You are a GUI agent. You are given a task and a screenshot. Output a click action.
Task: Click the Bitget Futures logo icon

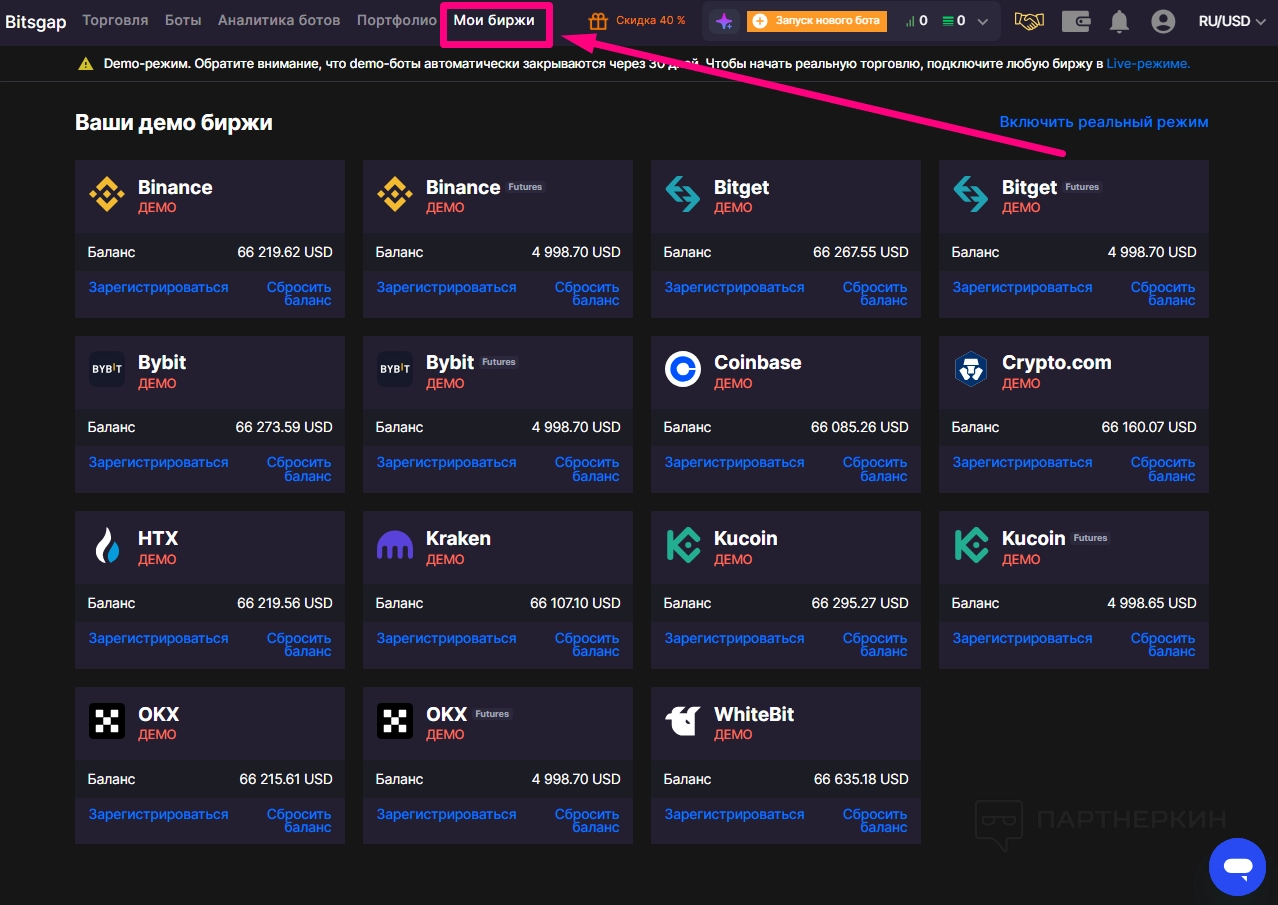click(971, 194)
